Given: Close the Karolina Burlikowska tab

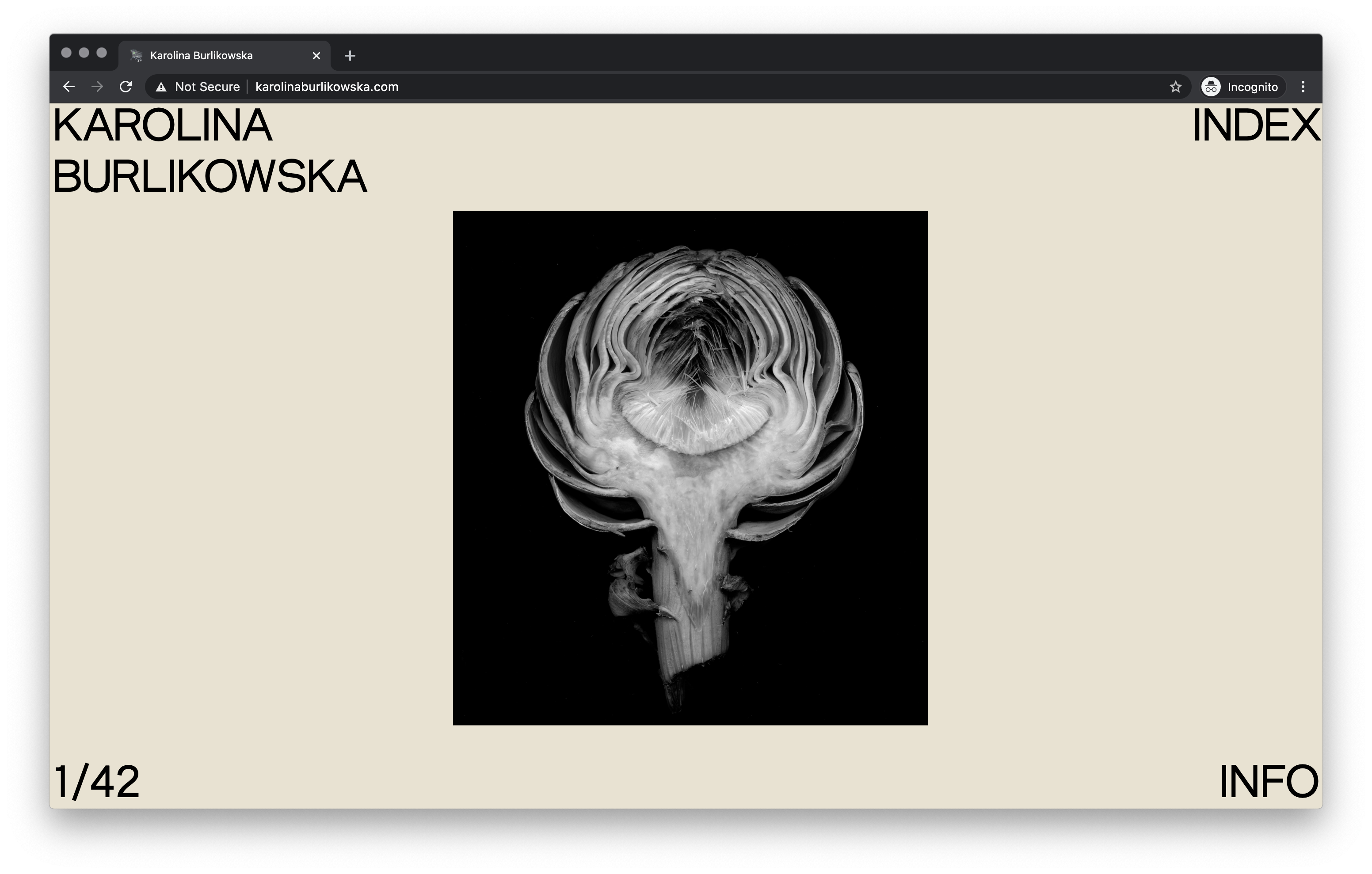Looking at the screenshot, I should tap(317, 56).
